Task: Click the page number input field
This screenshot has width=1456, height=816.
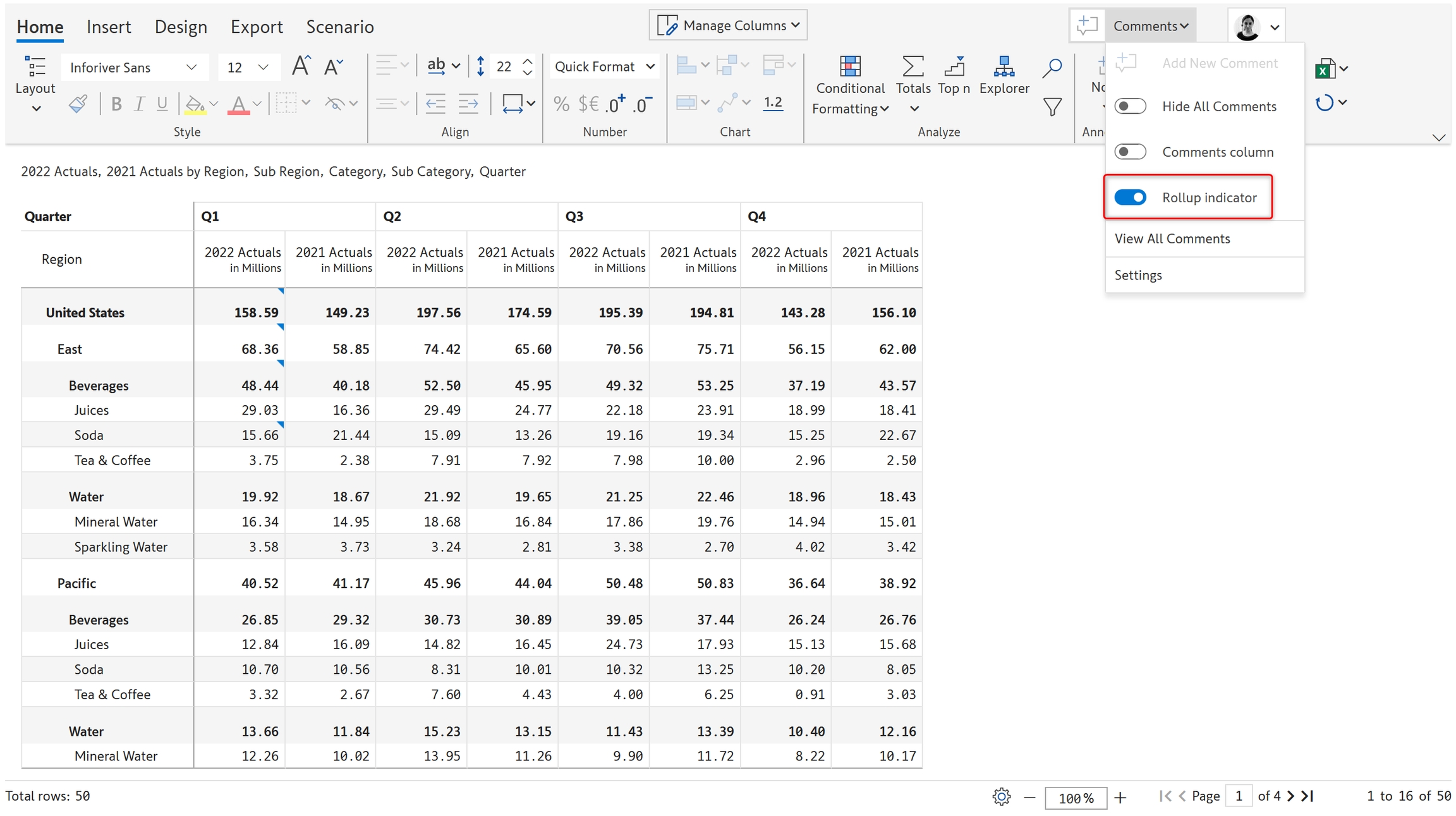Action: [x=1238, y=796]
